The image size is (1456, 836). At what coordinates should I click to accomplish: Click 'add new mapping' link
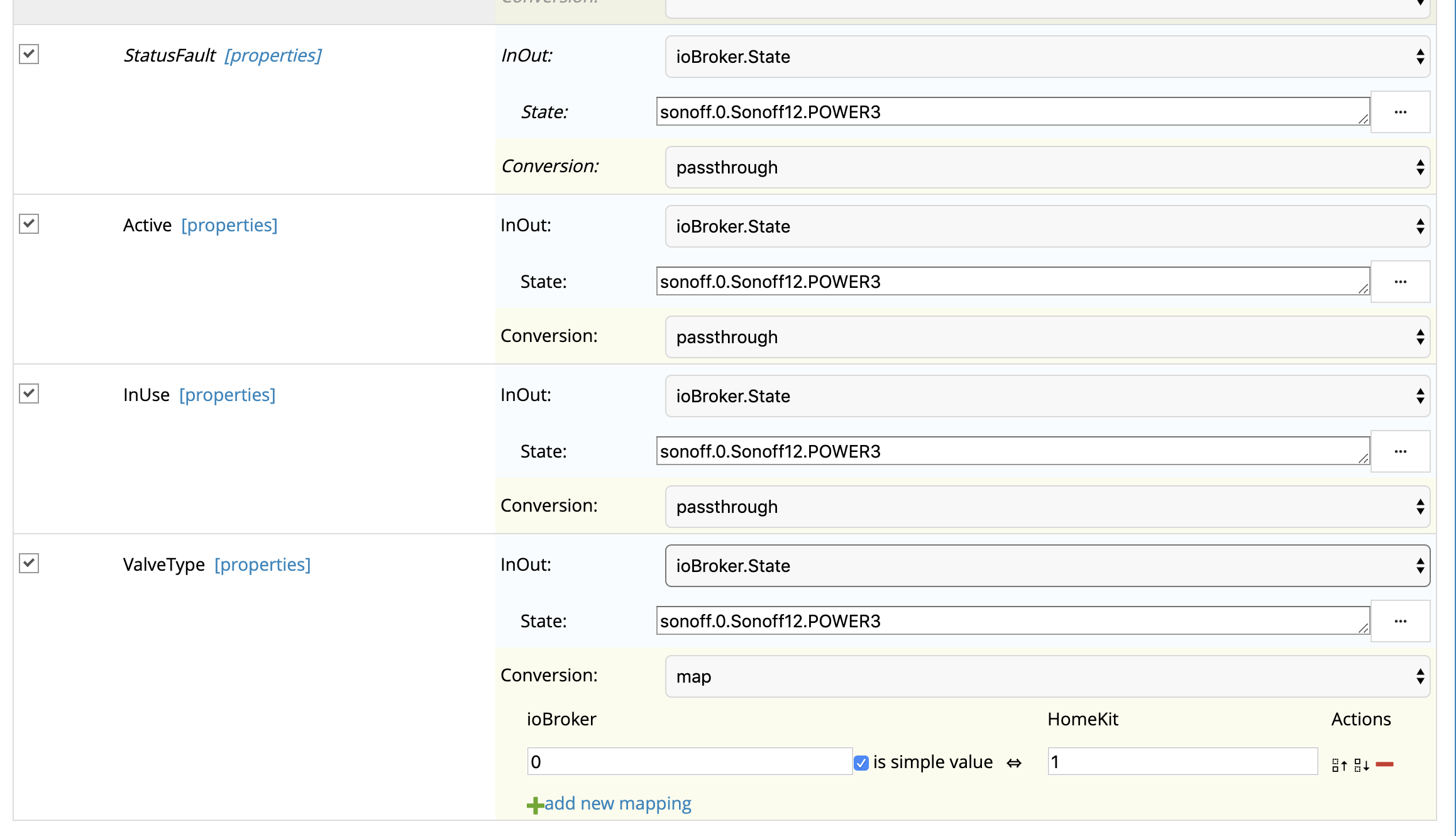click(x=617, y=803)
